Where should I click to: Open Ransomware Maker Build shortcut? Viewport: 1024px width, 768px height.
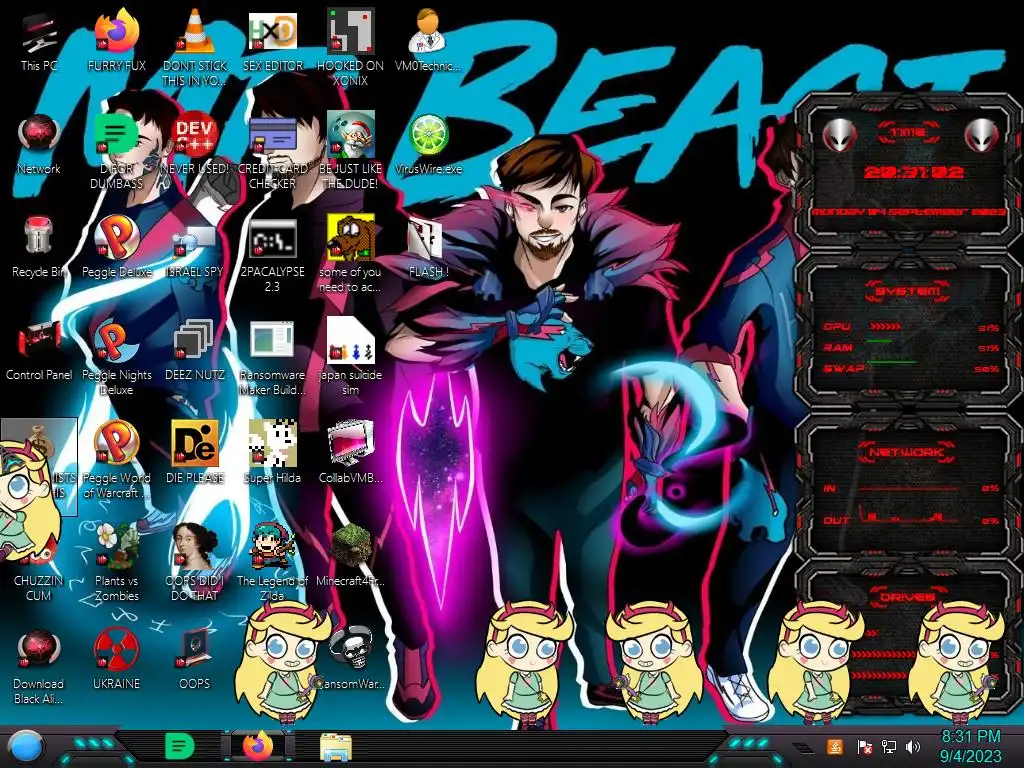coord(272,358)
